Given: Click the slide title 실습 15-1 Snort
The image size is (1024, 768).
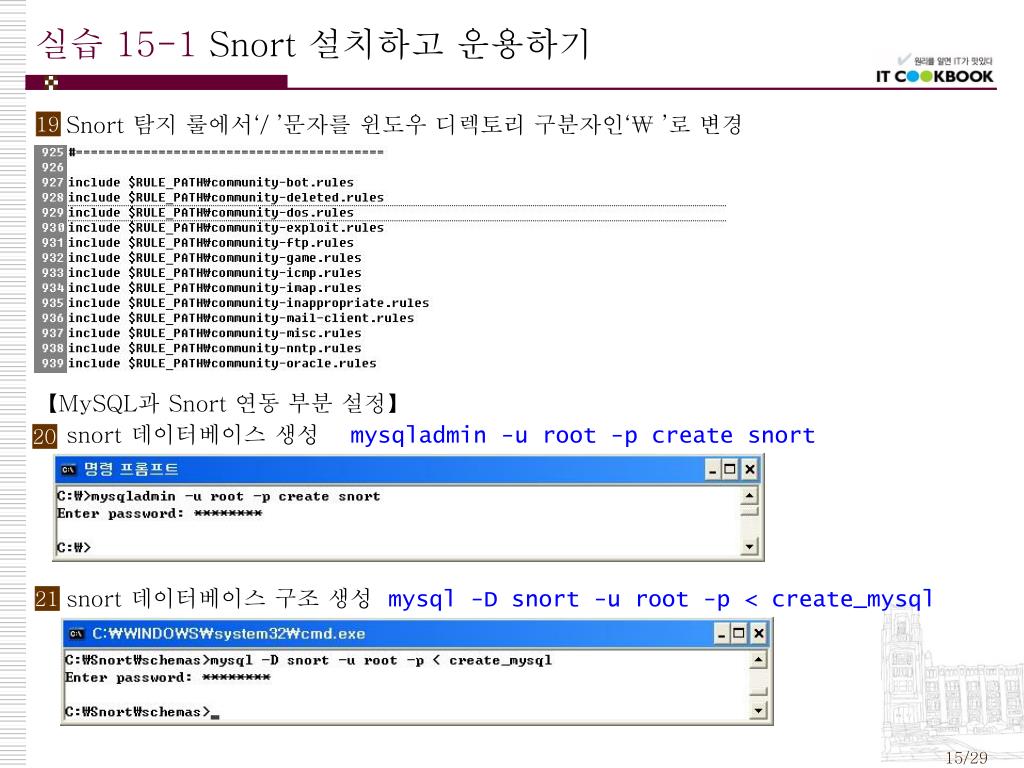Looking at the screenshot, I should 313,44.
